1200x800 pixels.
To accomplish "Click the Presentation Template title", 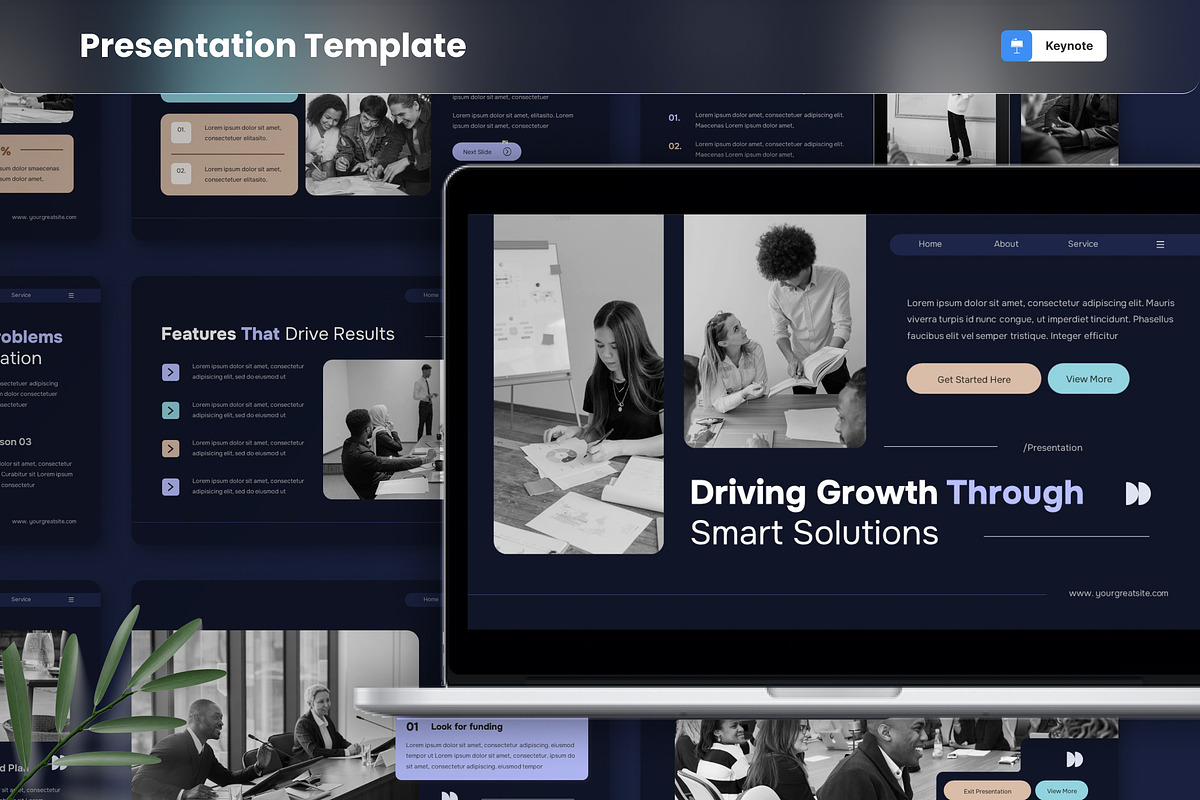I will coord(273,46).
